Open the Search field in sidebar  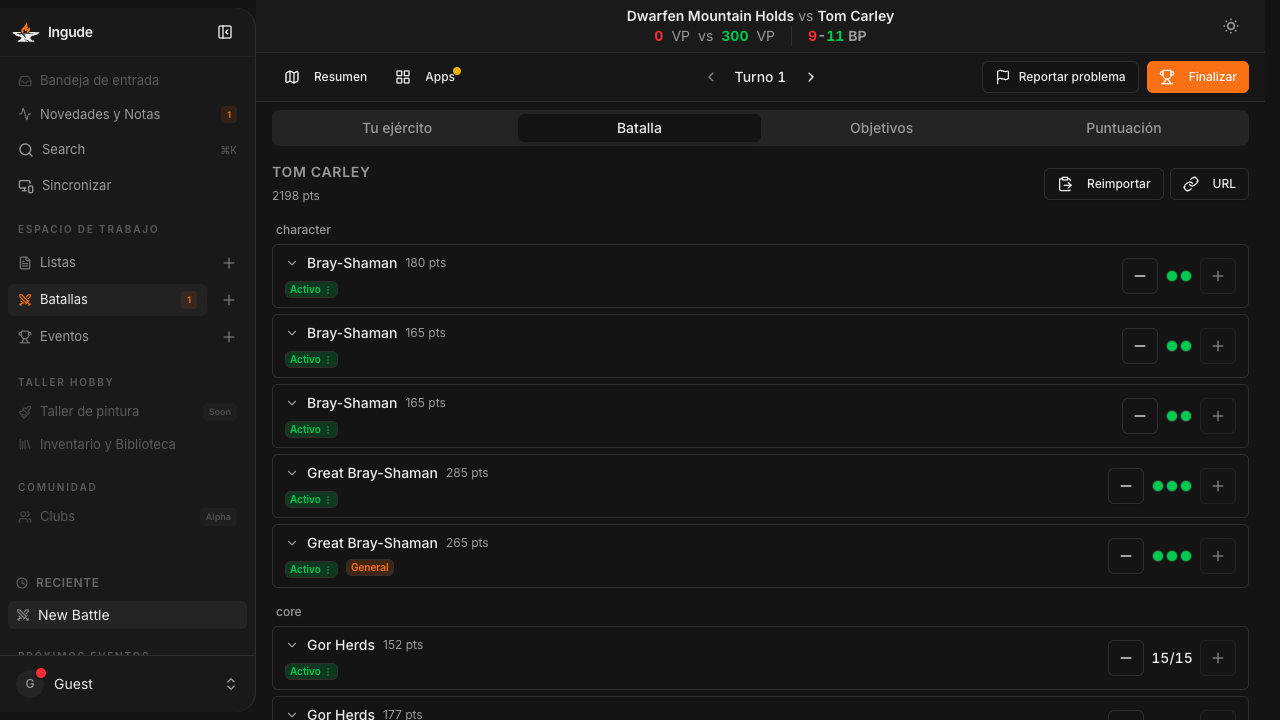[x=127, y=149]
